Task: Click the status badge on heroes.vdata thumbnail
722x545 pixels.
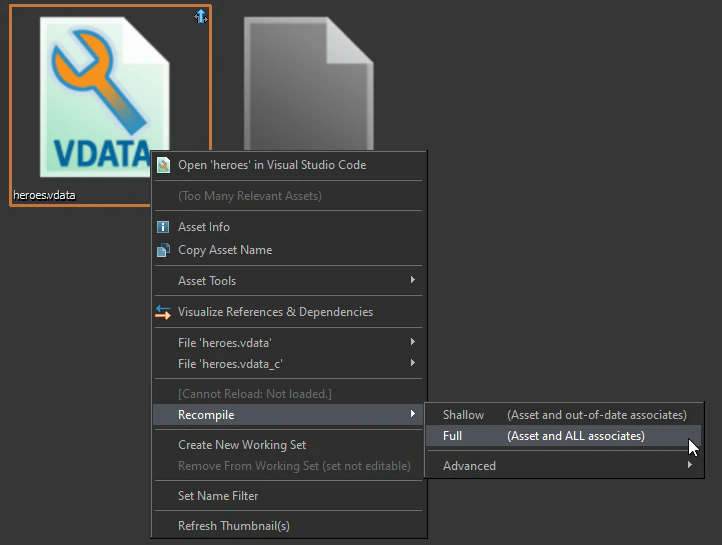Action: [x=200, y=16]
